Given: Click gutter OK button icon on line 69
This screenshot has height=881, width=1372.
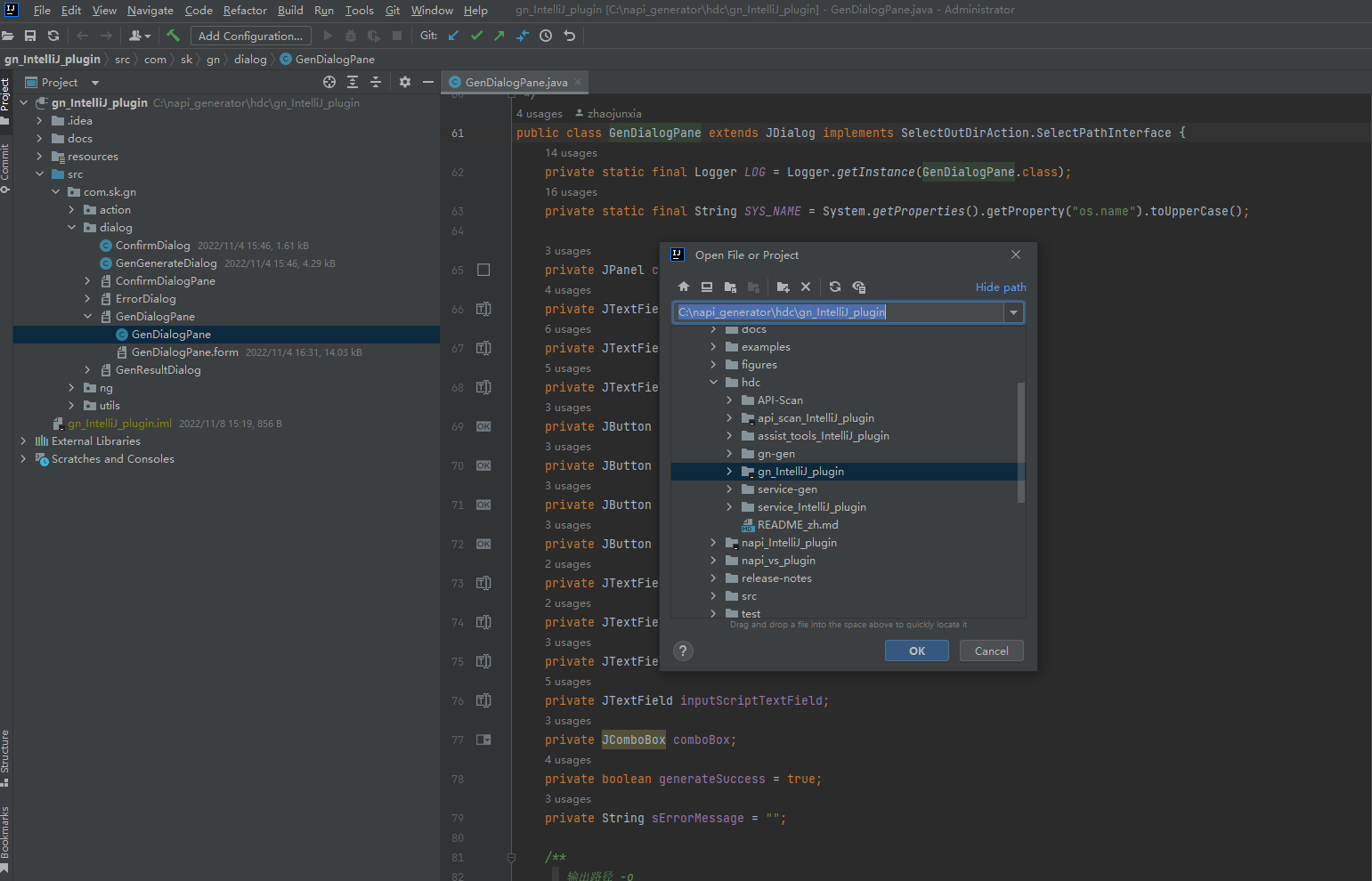Looking at the screenshot, I should coord(483,426).
